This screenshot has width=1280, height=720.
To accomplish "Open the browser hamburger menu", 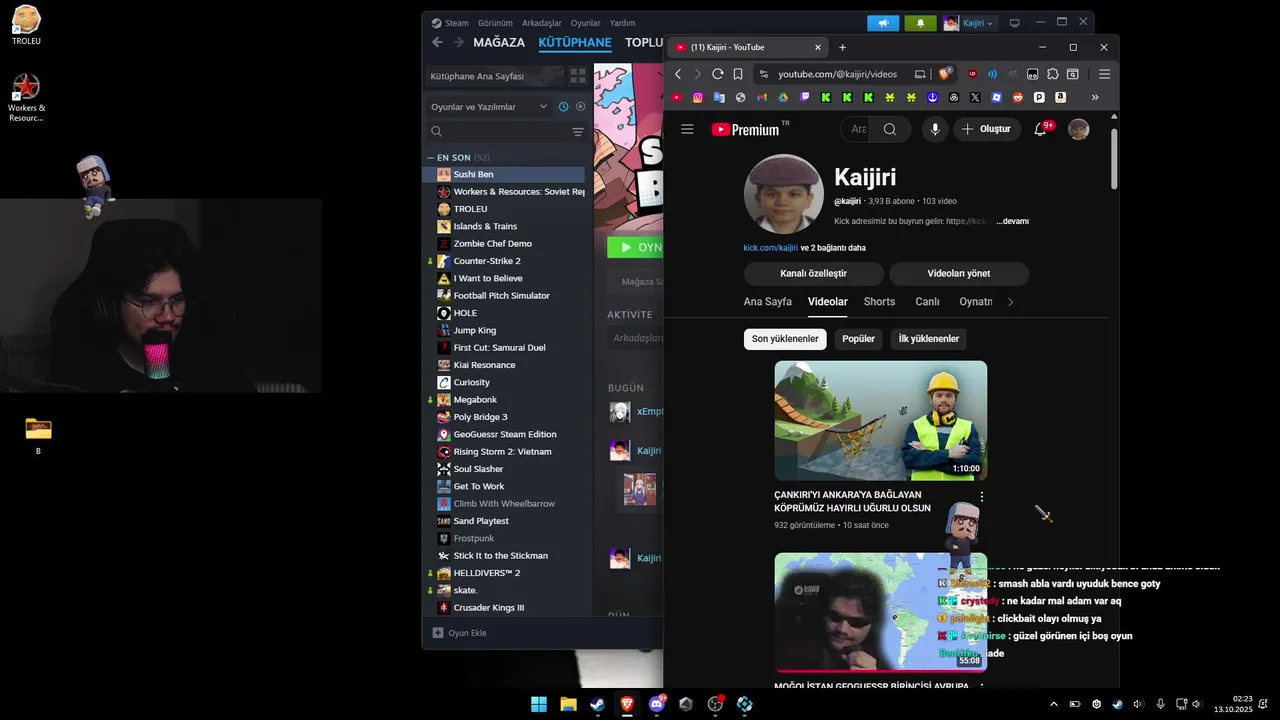I will (x=1104, y=74).
